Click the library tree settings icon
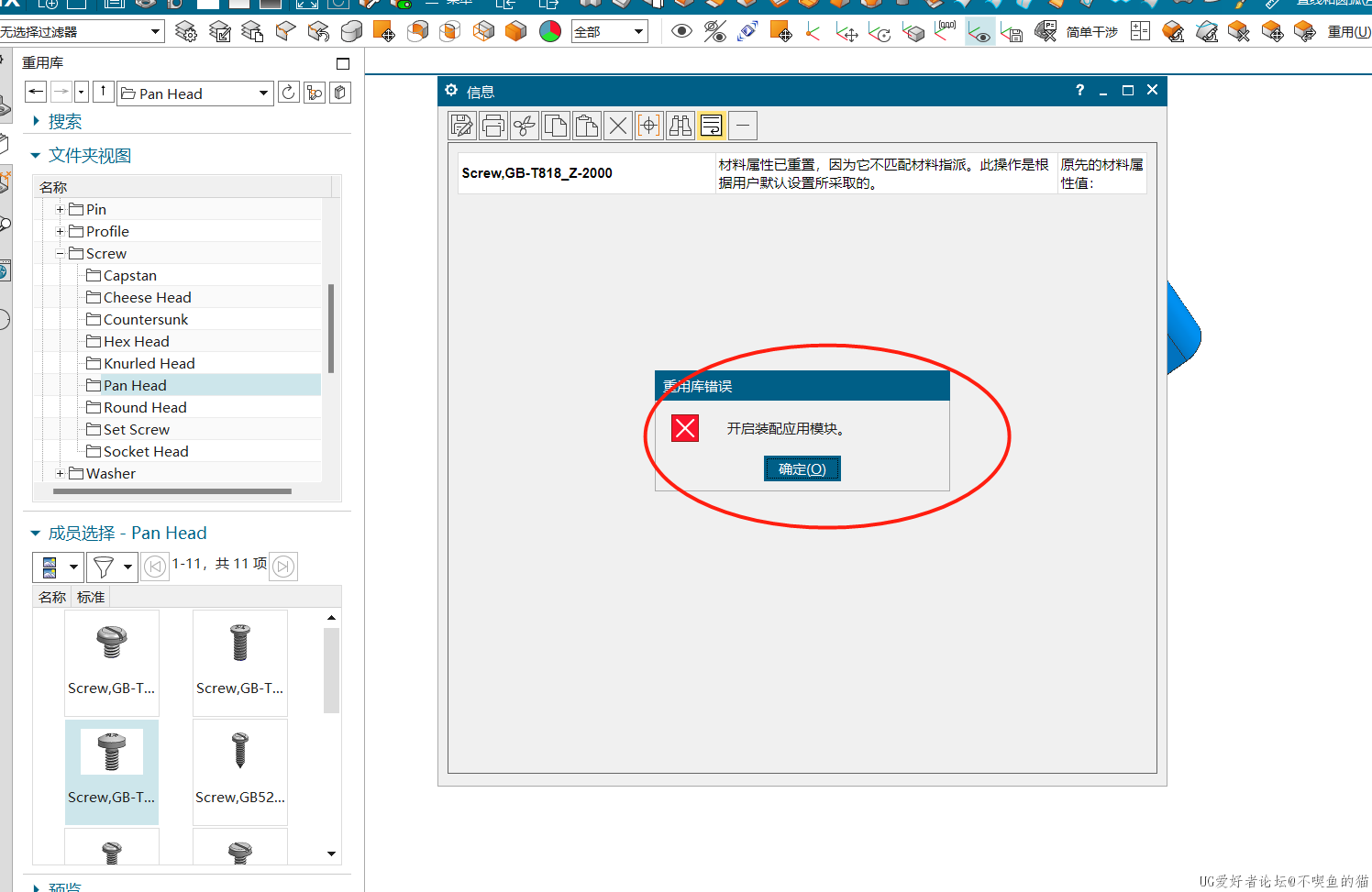 pos(315,93)
